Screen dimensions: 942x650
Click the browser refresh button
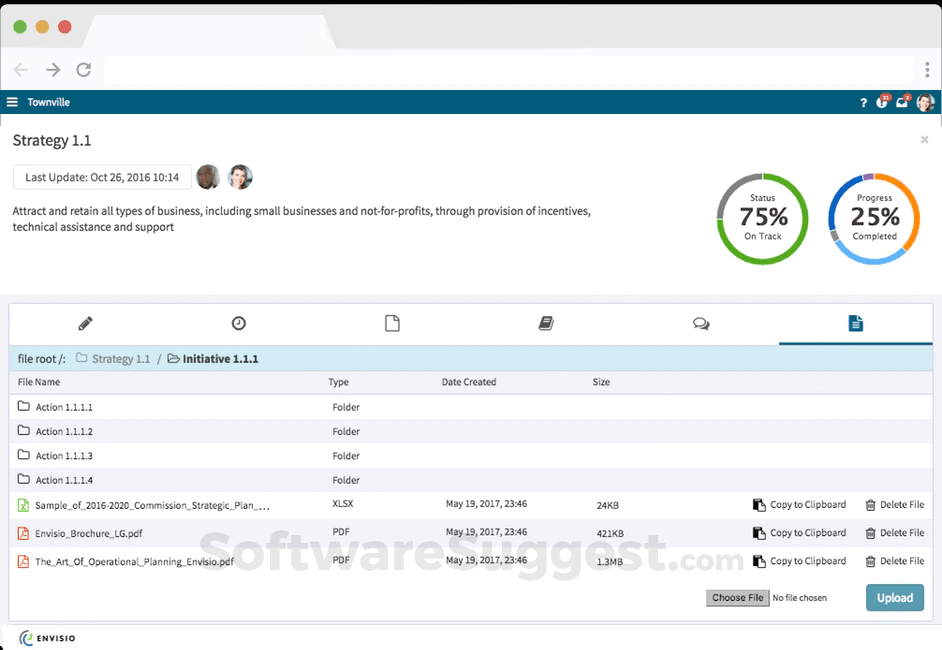(x=84, y=69)
